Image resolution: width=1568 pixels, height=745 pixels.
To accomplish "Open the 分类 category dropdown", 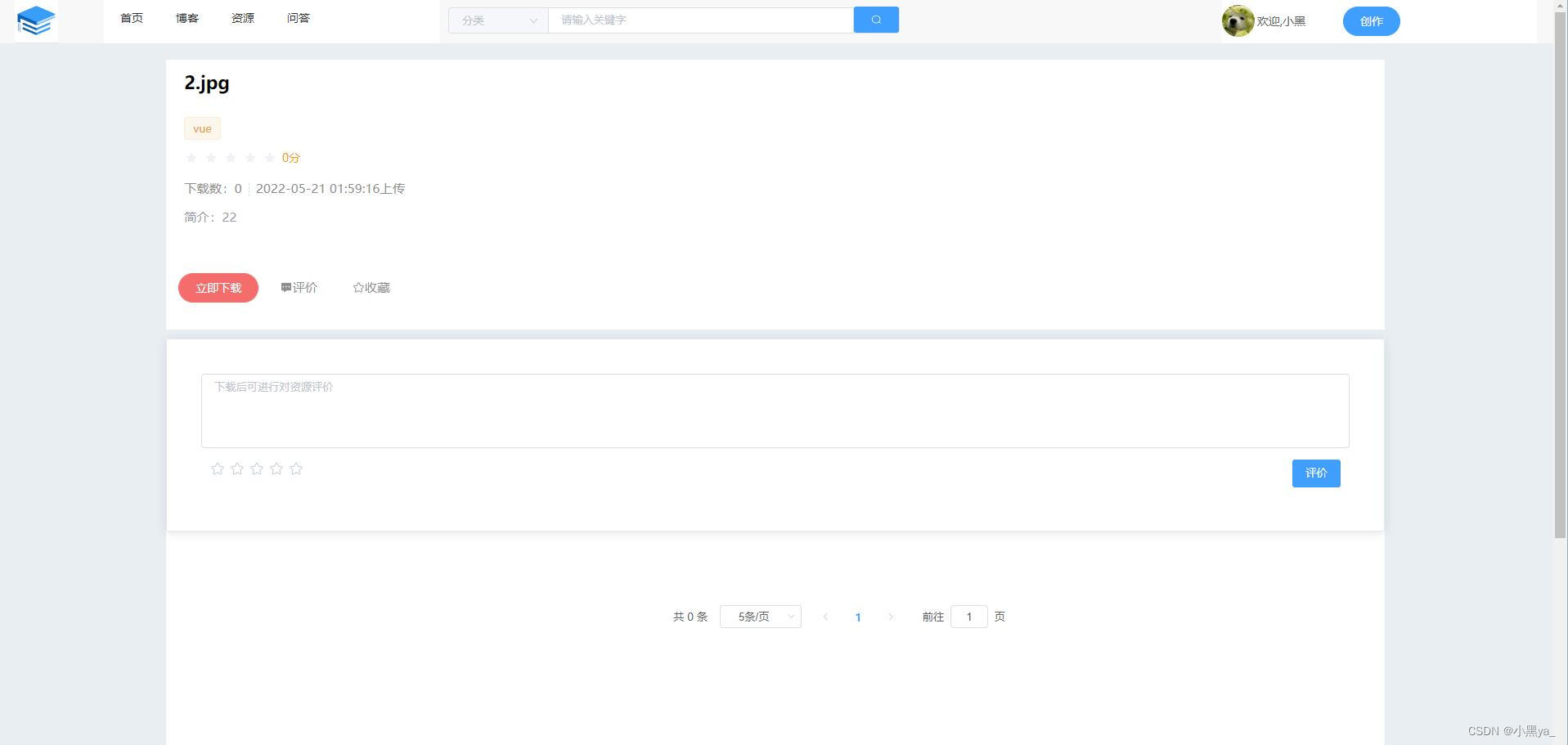I will 498,20.
